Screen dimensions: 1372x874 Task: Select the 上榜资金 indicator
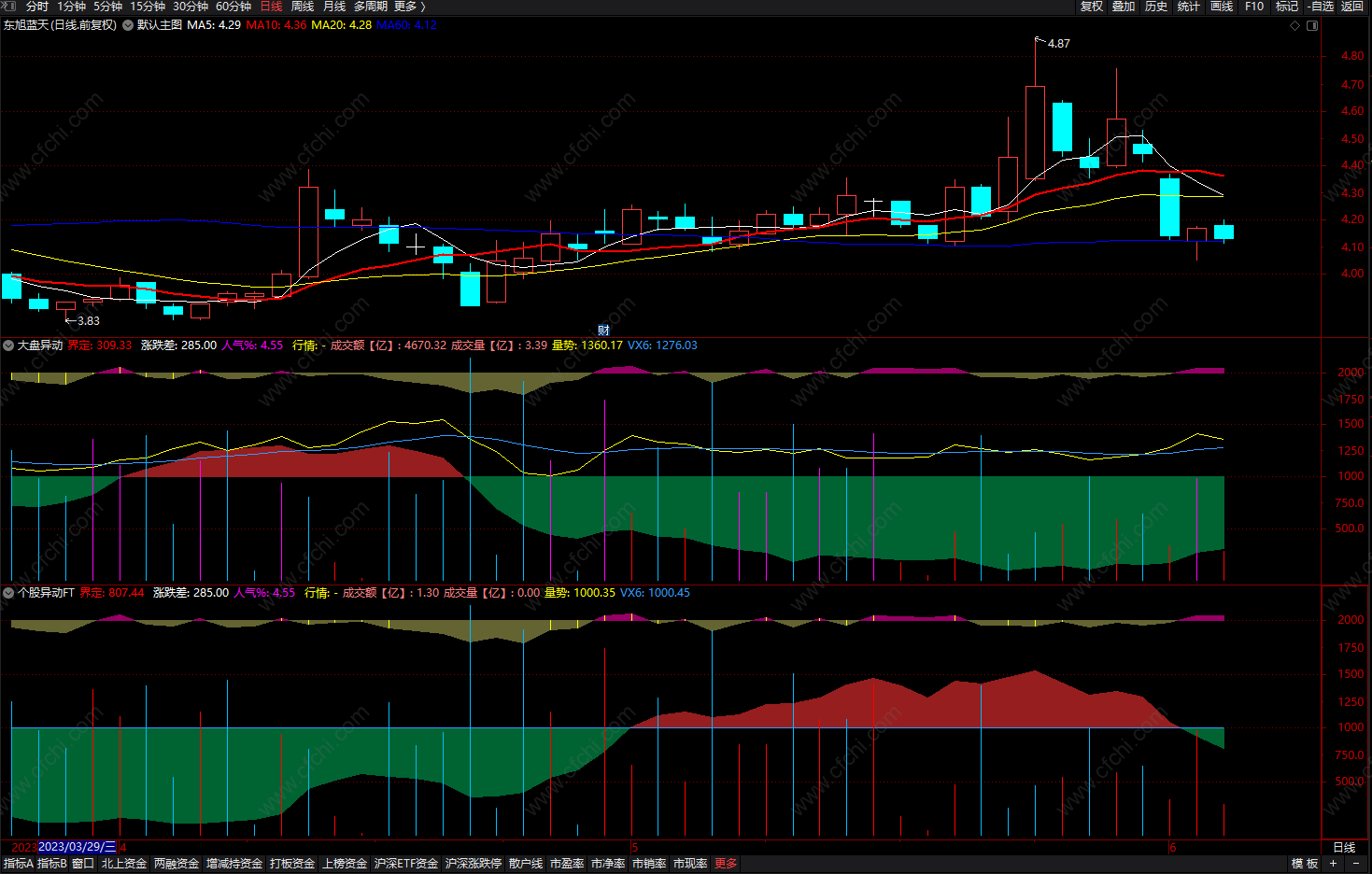345,864
